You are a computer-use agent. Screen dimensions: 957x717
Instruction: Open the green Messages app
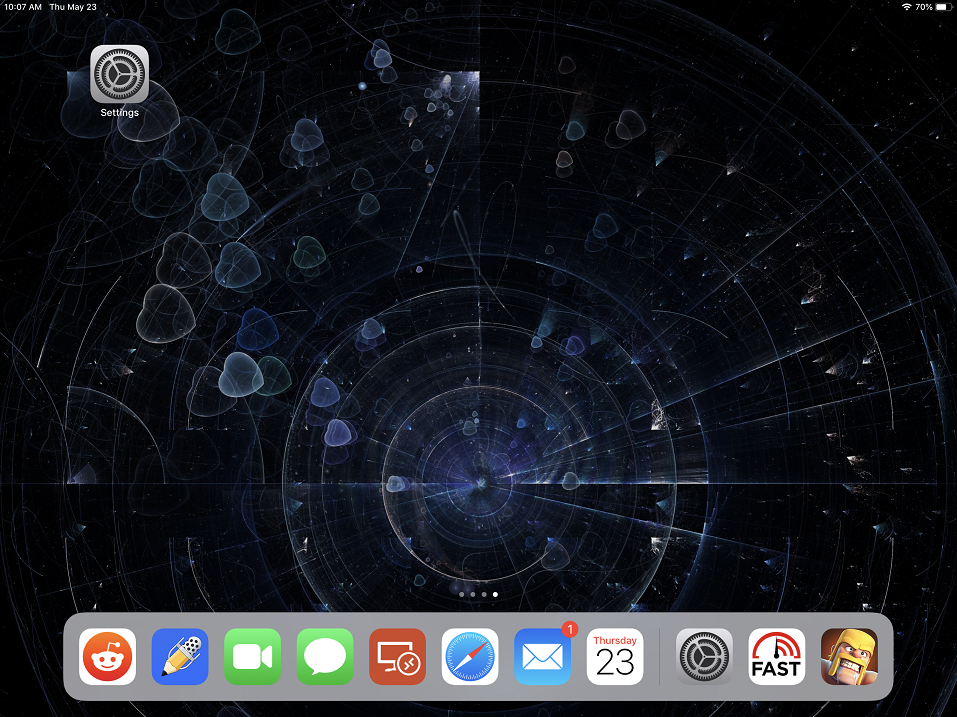click(325, 657)
